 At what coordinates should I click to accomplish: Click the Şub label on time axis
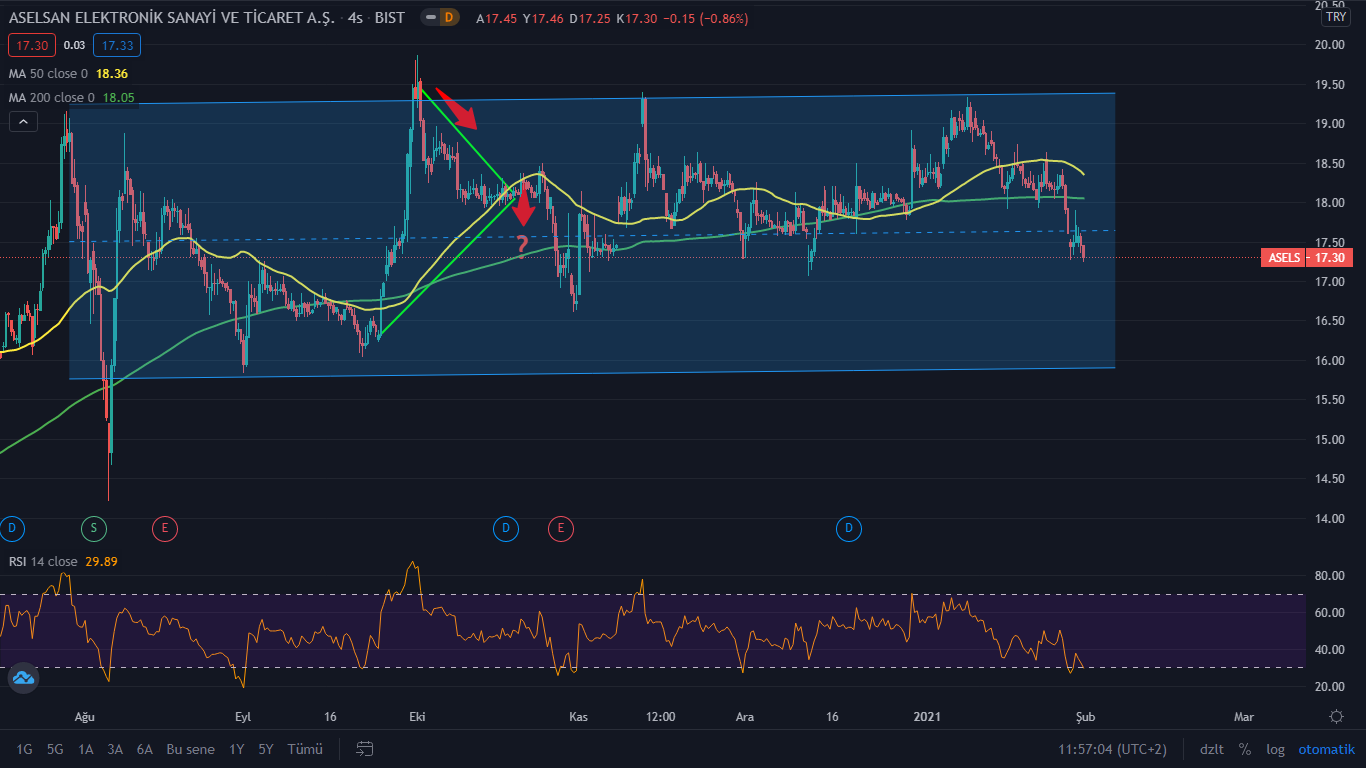tap(1085, 717)
